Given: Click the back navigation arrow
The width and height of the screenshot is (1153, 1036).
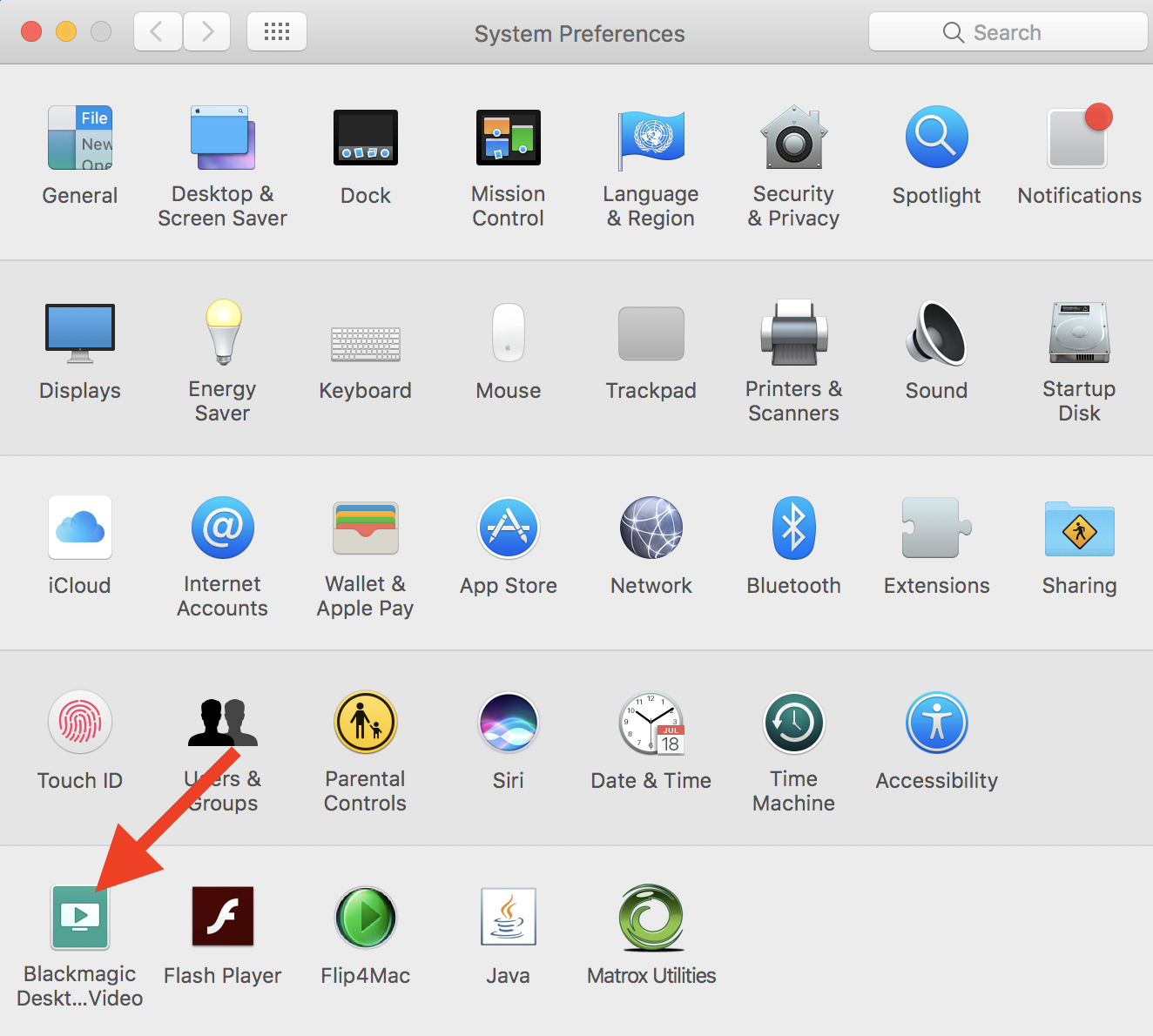Looking at the screenshot, I should coord(158,32).
